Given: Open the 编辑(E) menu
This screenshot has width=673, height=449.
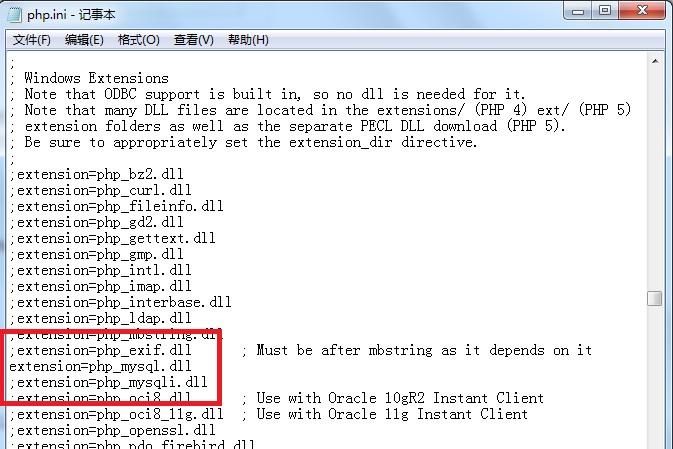Looking at the screenshot, I should click(x=84, y=40).
